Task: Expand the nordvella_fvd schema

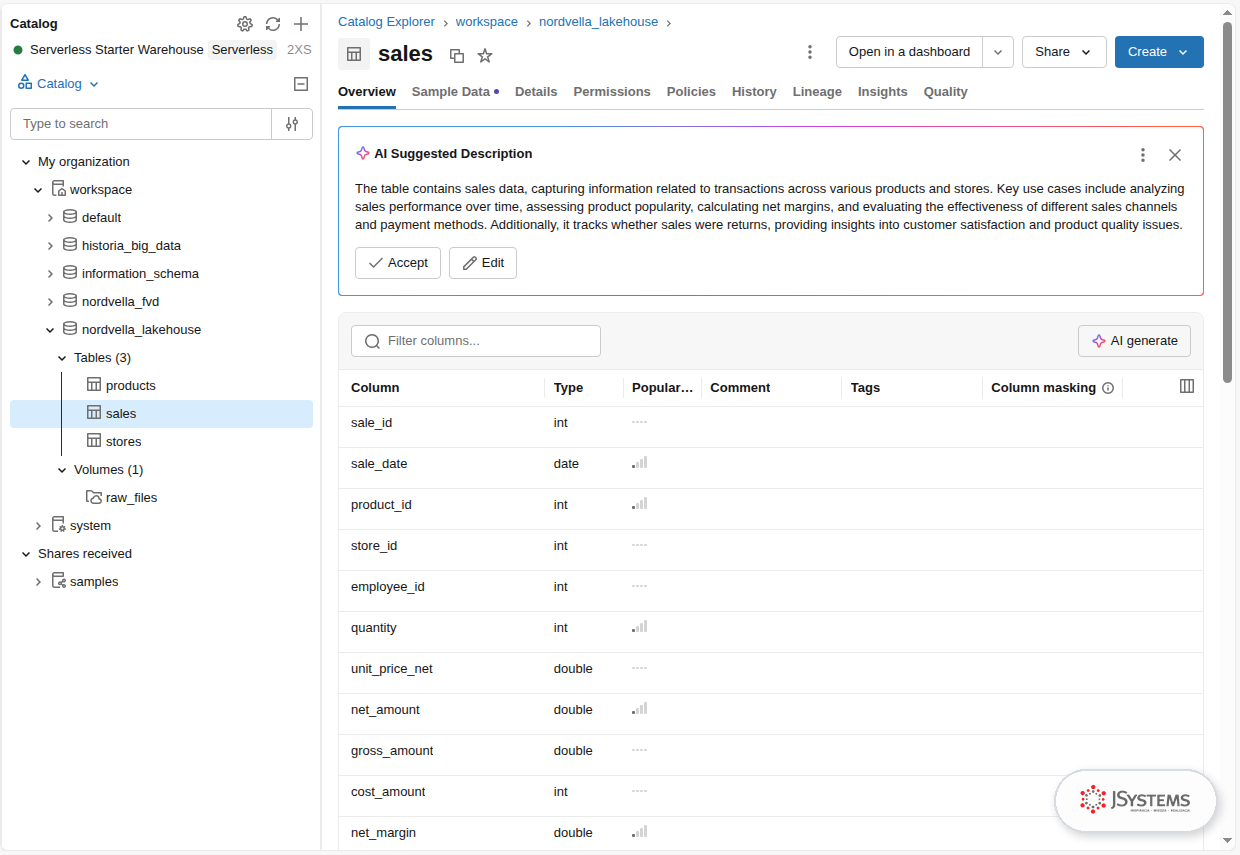Action: (x=50, y=301)
